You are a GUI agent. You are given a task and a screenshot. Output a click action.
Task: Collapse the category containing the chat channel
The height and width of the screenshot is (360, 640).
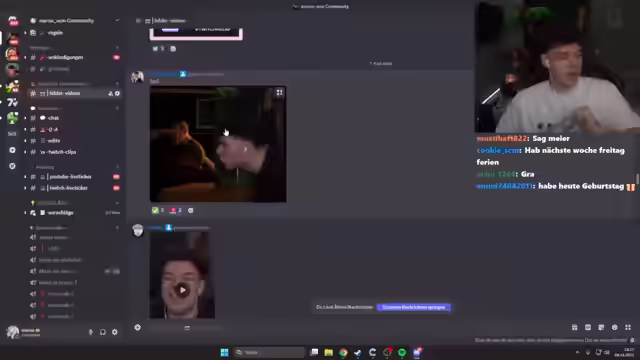[x=46, y=109]
